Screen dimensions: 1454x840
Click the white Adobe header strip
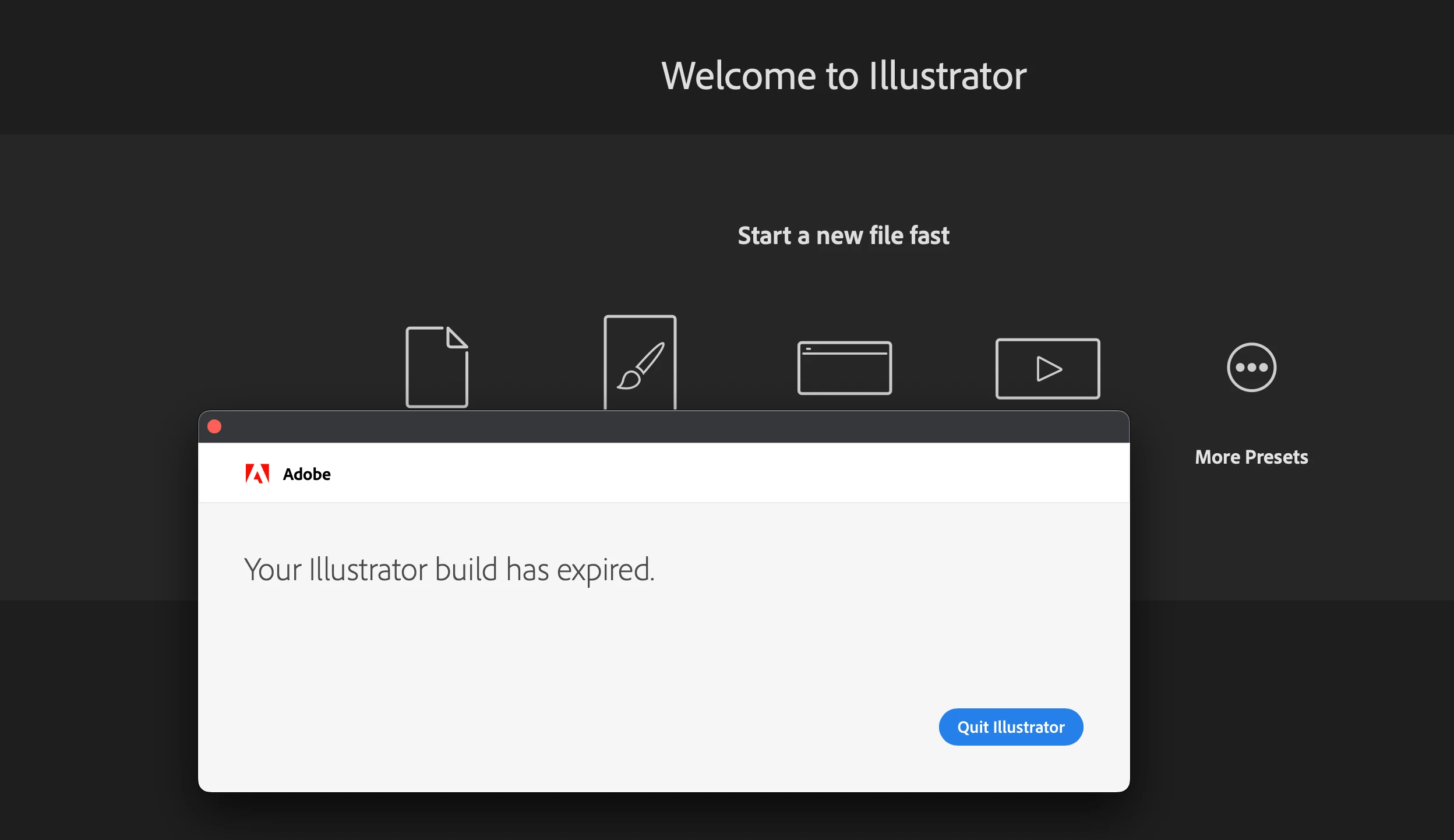pos(699,473)
